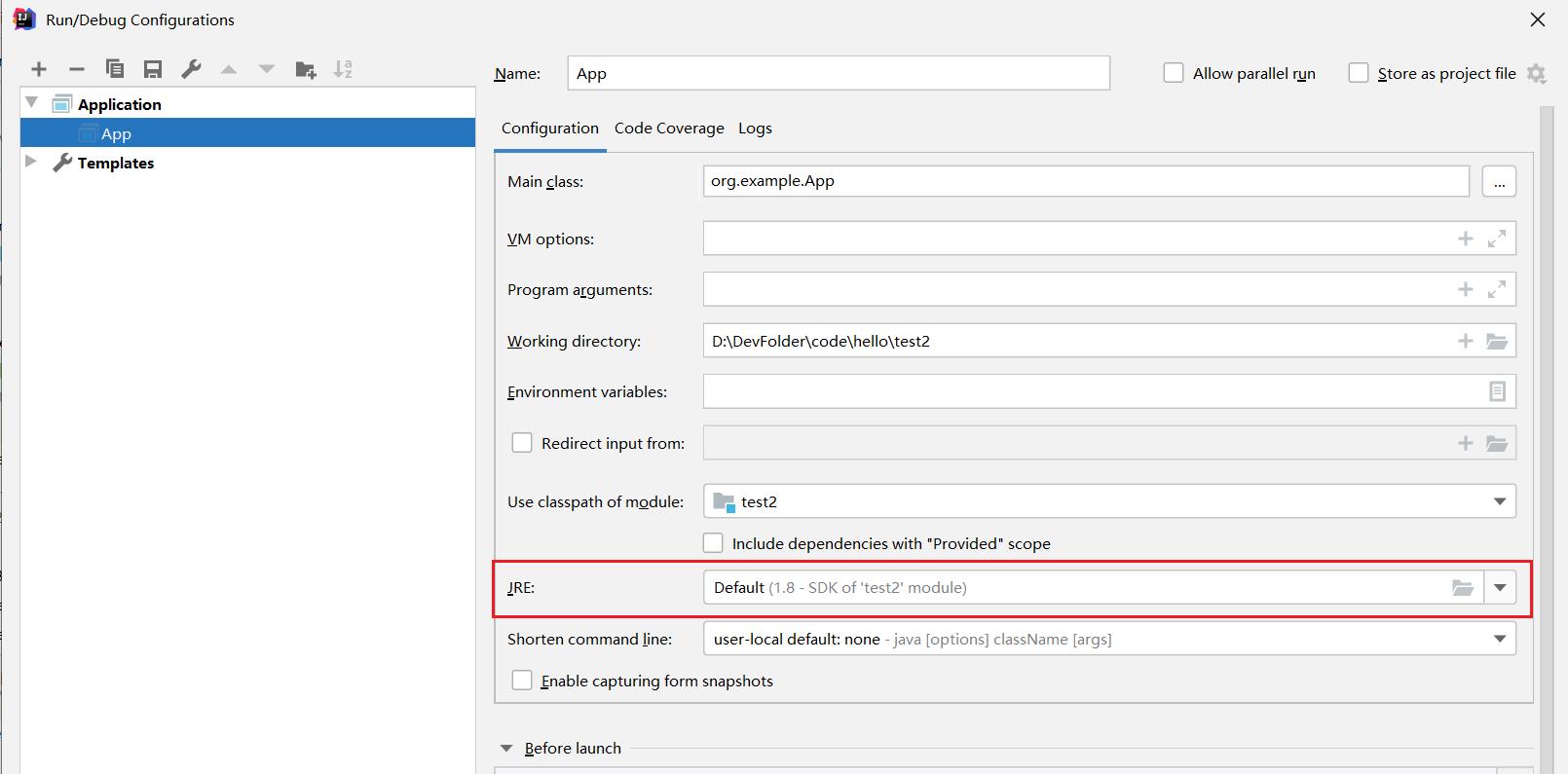Move configuration down with the down arrow
Viewport: 1568px width, 774px height.
click(x=267, y=69)
